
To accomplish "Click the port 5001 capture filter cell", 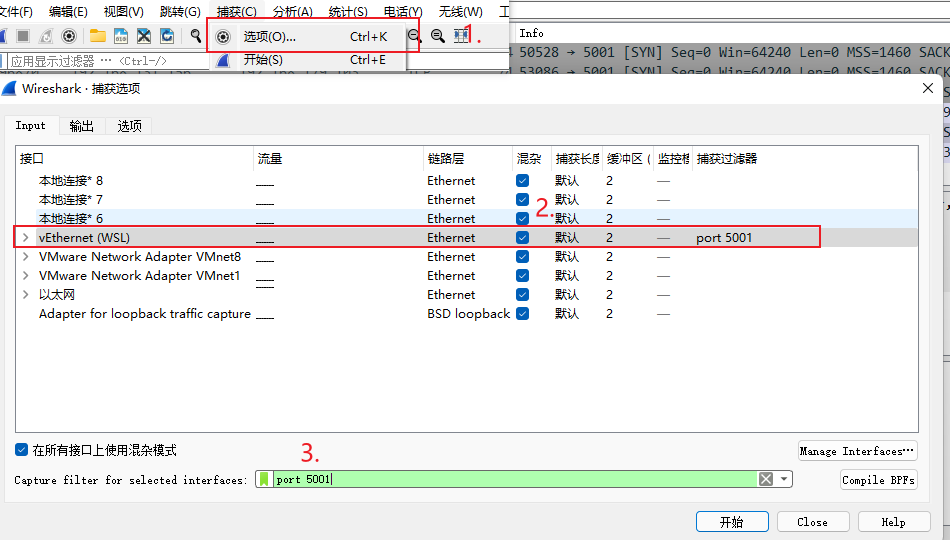I will (x=724, y=238).
